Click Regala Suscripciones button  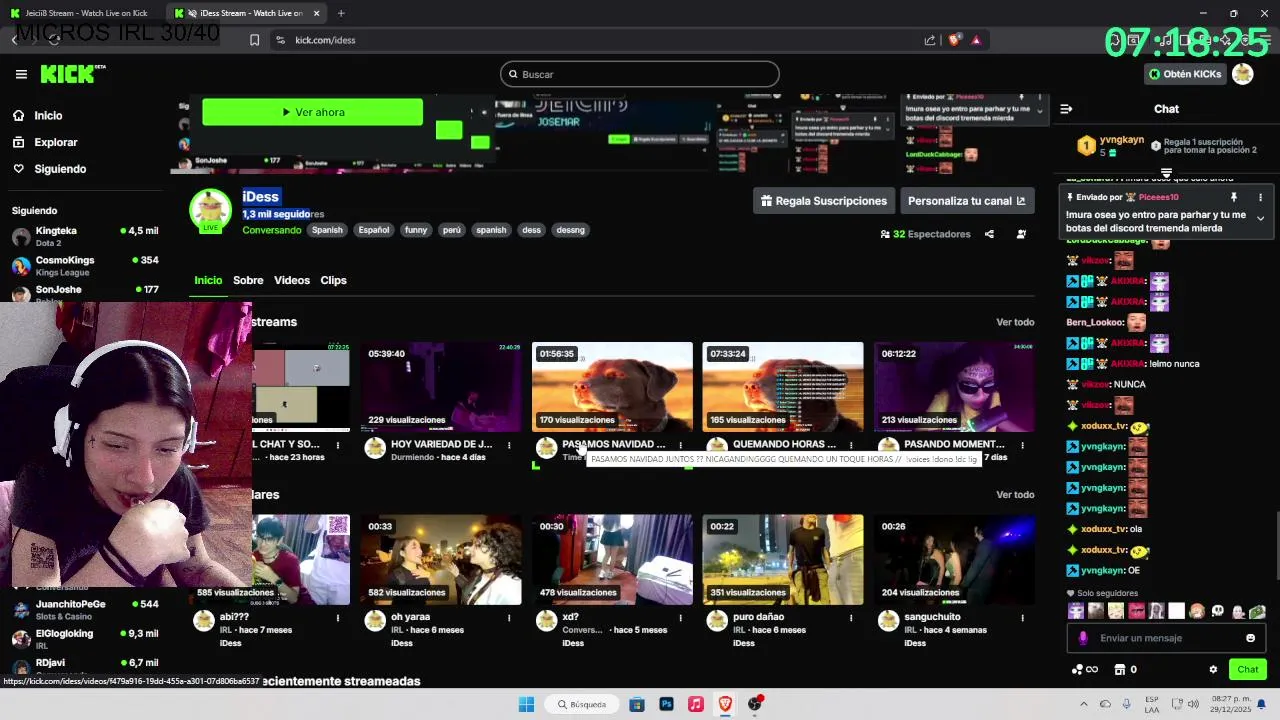pyautogui.click(x=823, y=201)
